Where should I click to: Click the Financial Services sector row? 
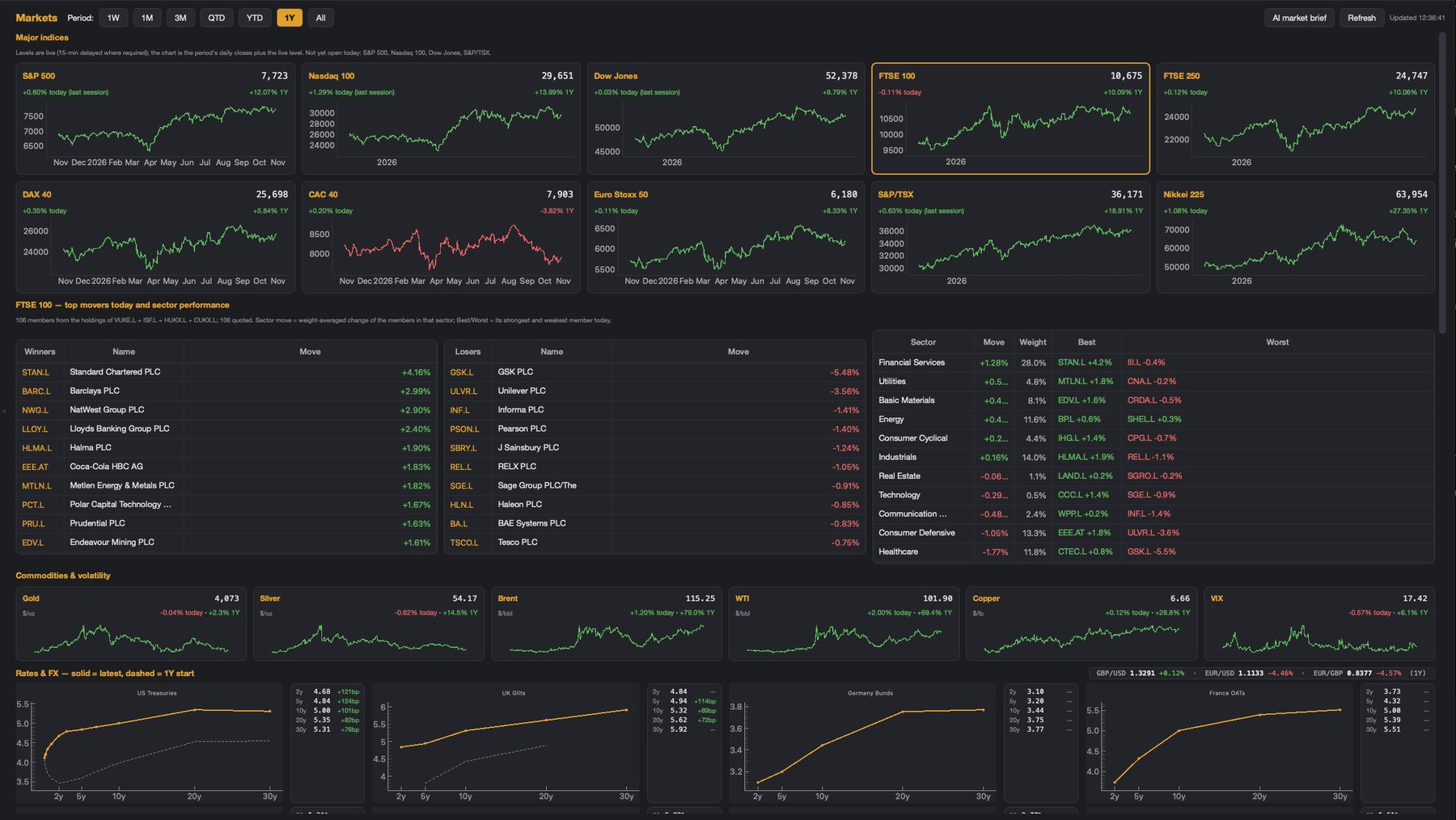(x=1153, y=362)
